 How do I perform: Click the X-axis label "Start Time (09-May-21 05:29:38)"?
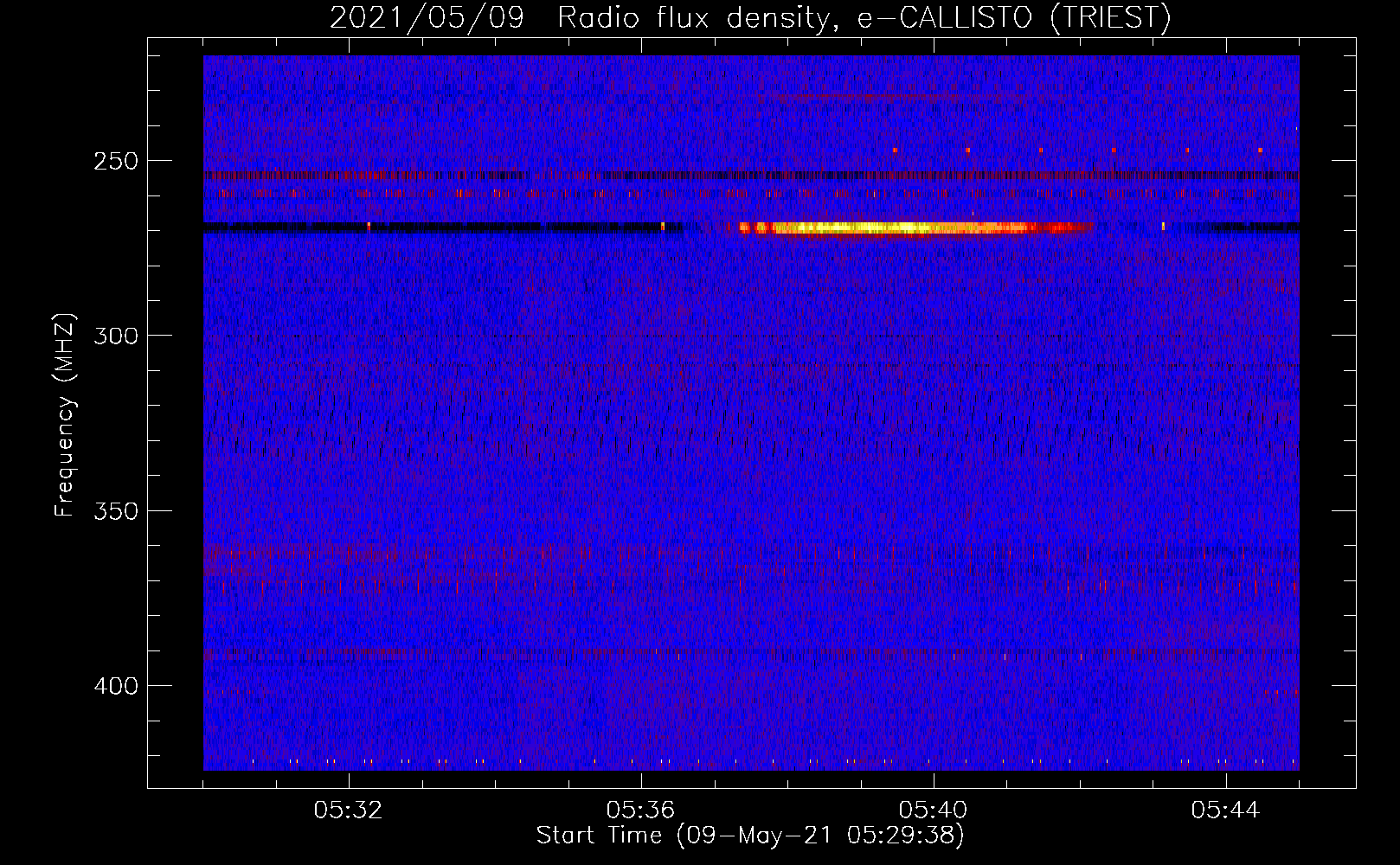(750, 836)
